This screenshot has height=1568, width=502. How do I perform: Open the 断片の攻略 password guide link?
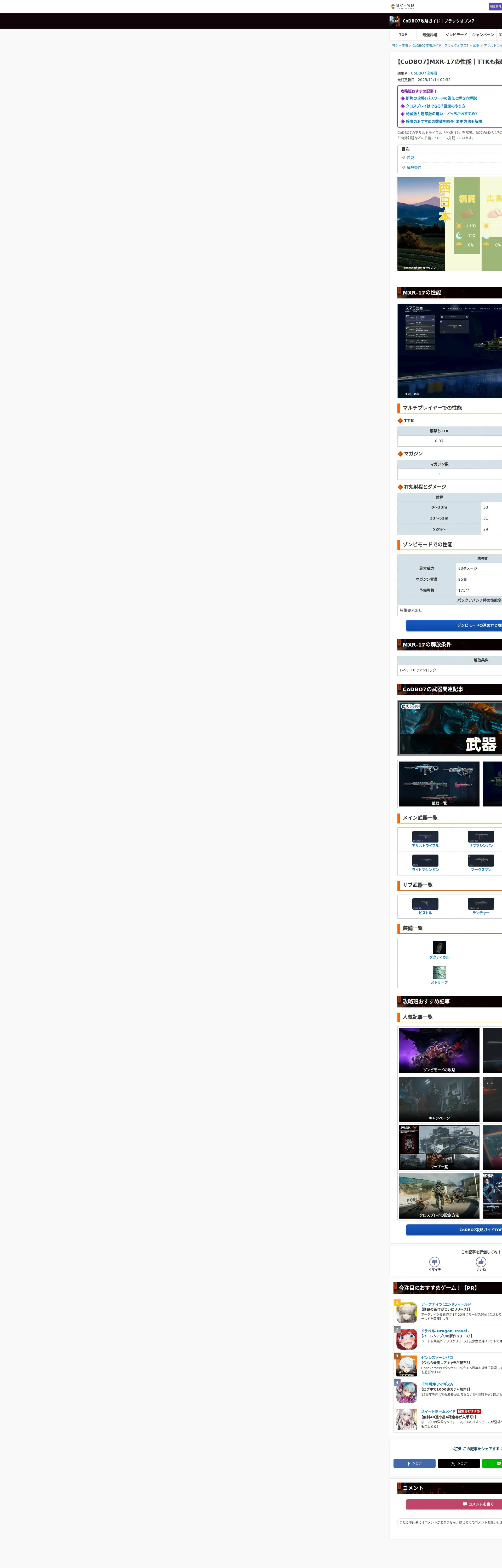[441, 98]
